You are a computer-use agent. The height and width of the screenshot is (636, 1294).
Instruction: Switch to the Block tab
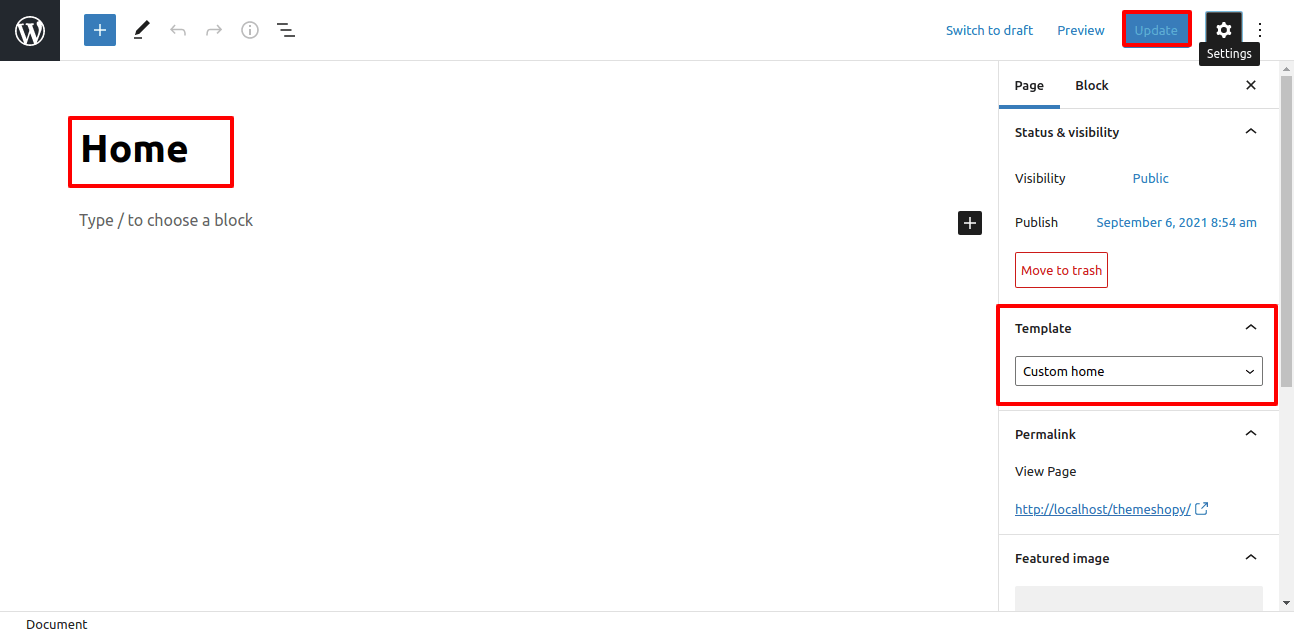pyautogui.click(x=1091, y=86)
